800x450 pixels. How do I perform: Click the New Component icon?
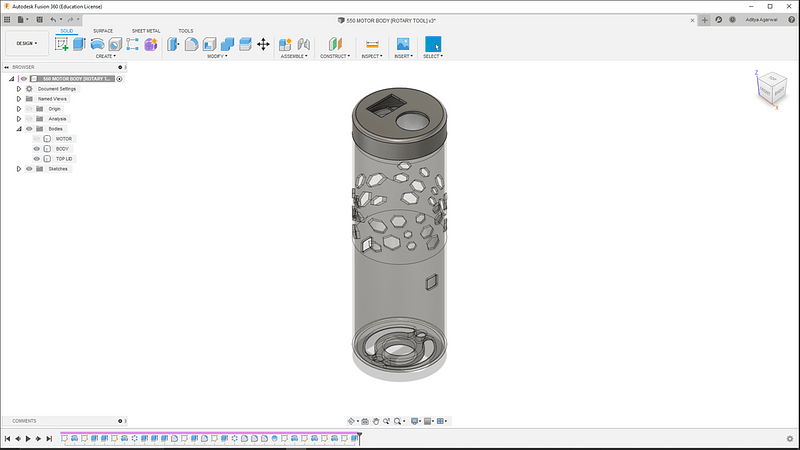[x=285, y=44]
